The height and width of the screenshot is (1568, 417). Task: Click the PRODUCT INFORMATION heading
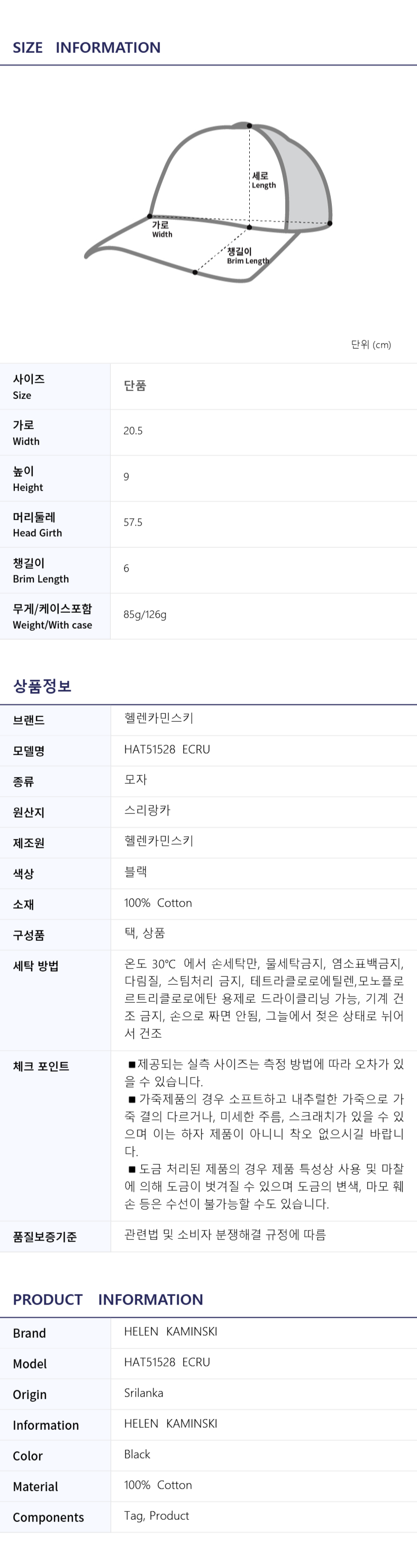(108, 1300)
